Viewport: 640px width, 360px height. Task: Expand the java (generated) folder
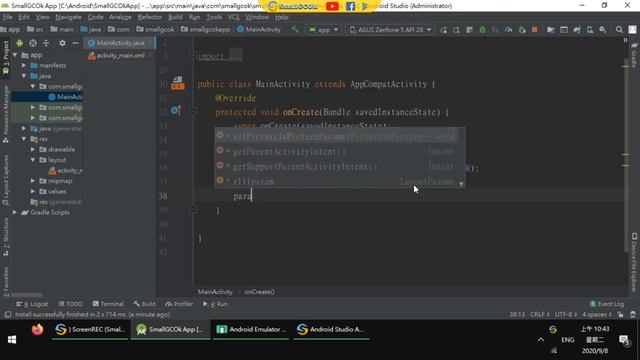point(24,129)
